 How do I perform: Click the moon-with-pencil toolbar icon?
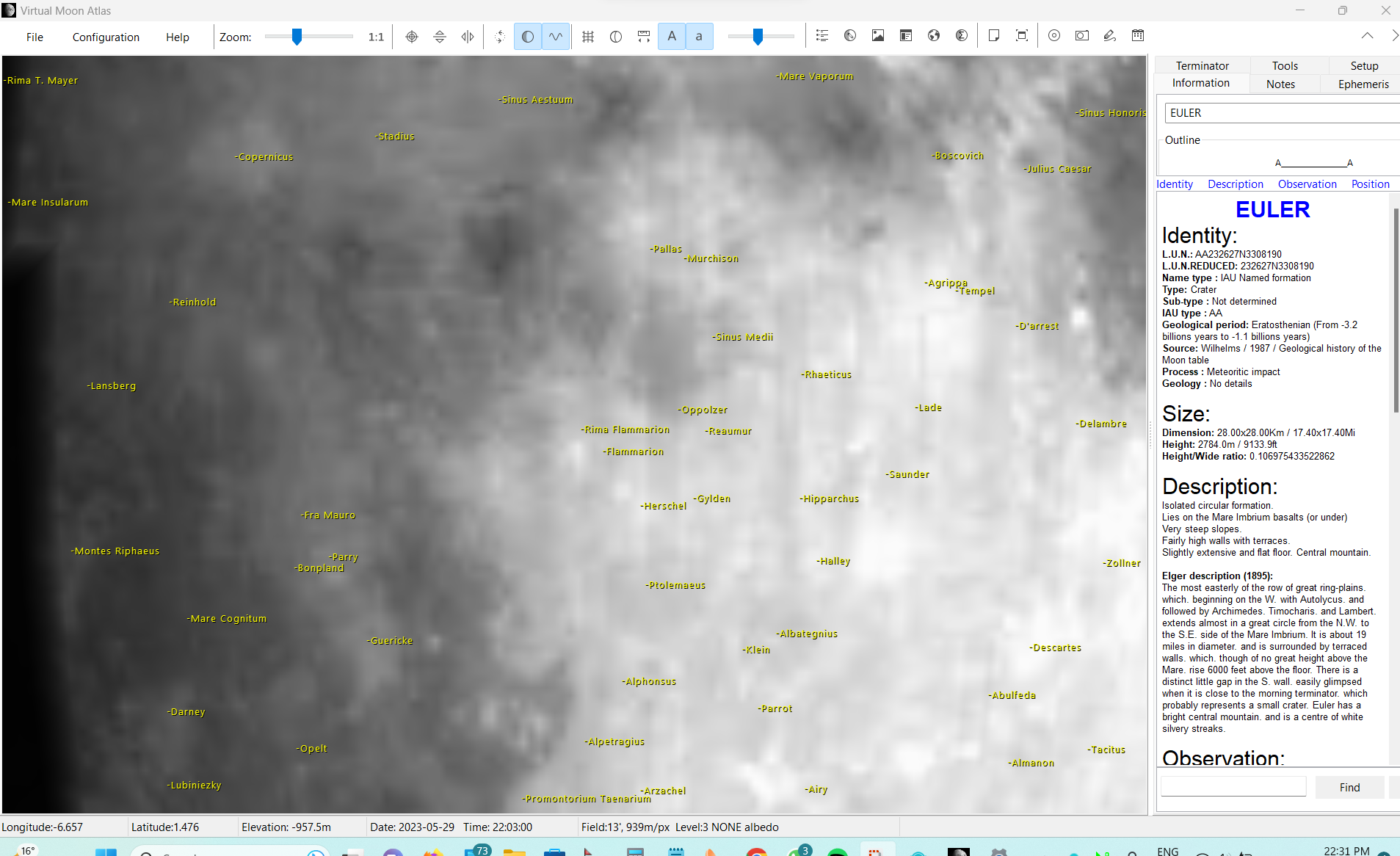tap(850, 36)
